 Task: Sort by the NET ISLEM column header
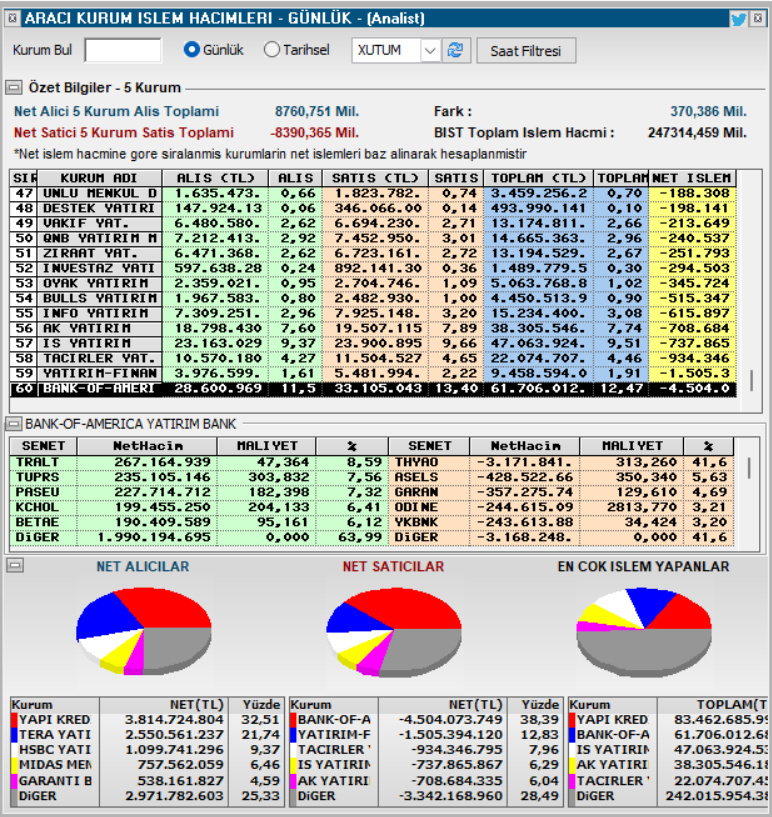tap(692, 178)
